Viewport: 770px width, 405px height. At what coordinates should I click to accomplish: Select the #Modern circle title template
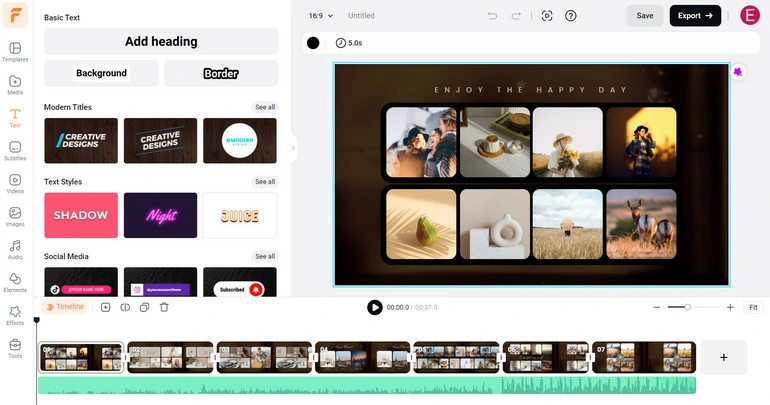(240, 140)
